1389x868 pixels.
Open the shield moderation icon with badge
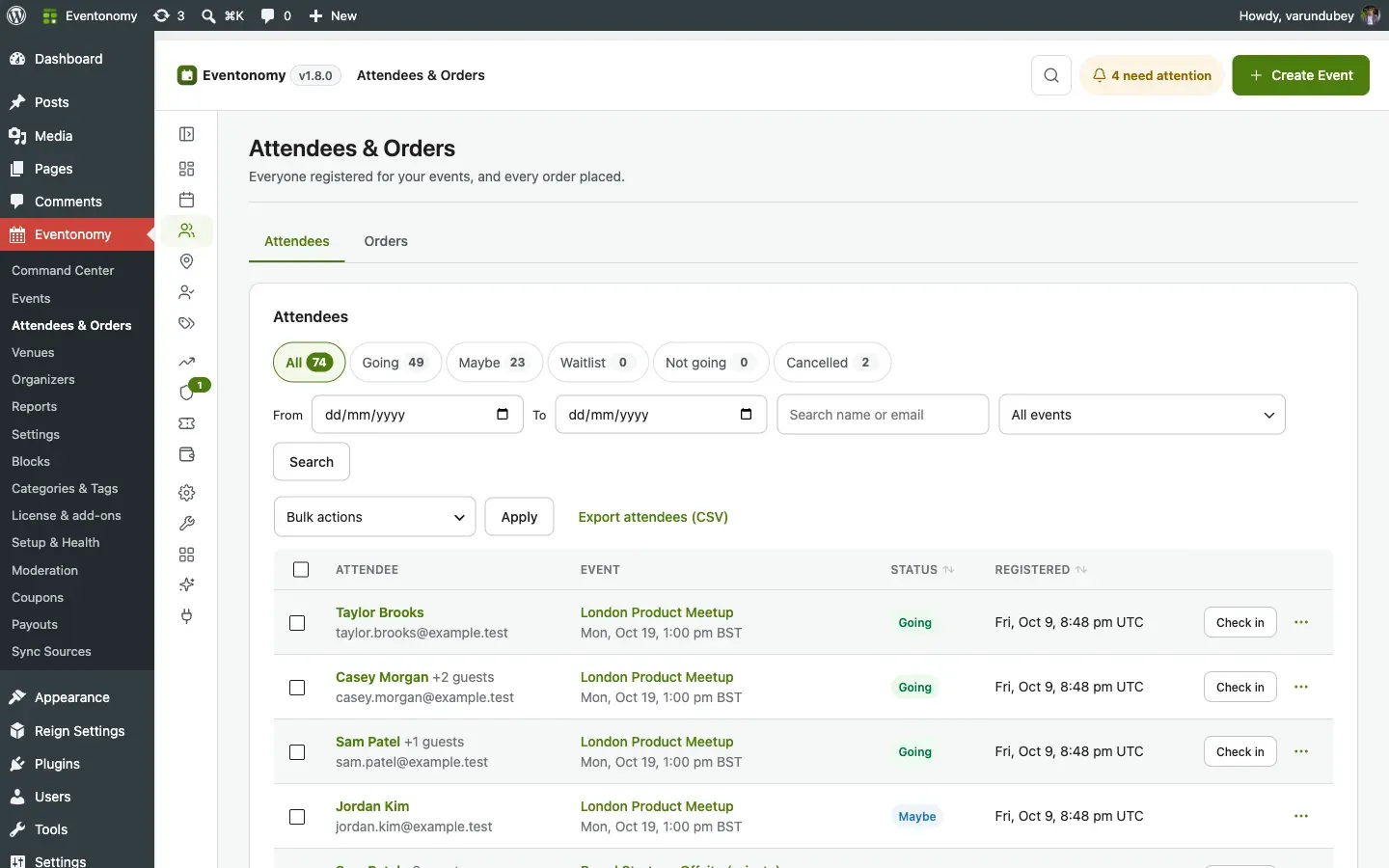coord(187,393)
